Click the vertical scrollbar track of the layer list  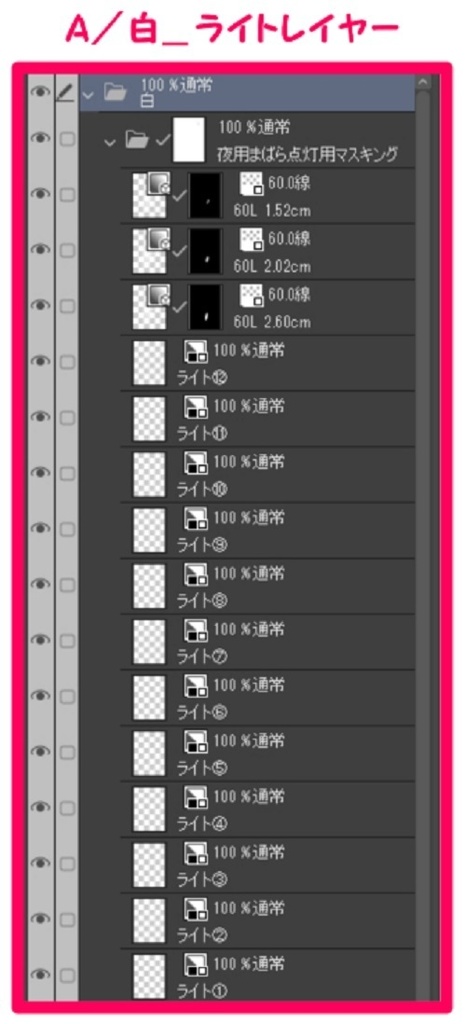(x=423, y=549)
